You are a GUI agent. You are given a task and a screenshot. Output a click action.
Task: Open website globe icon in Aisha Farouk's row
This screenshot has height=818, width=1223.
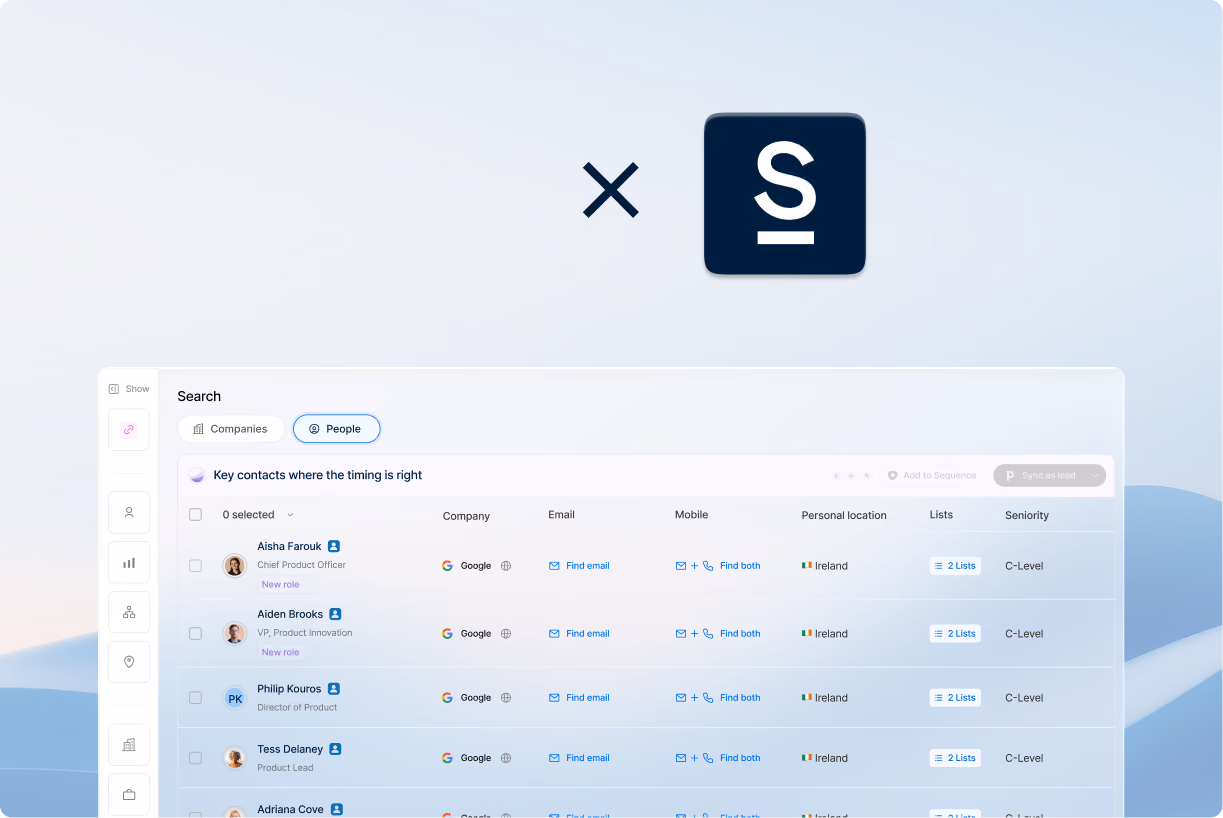506,566
